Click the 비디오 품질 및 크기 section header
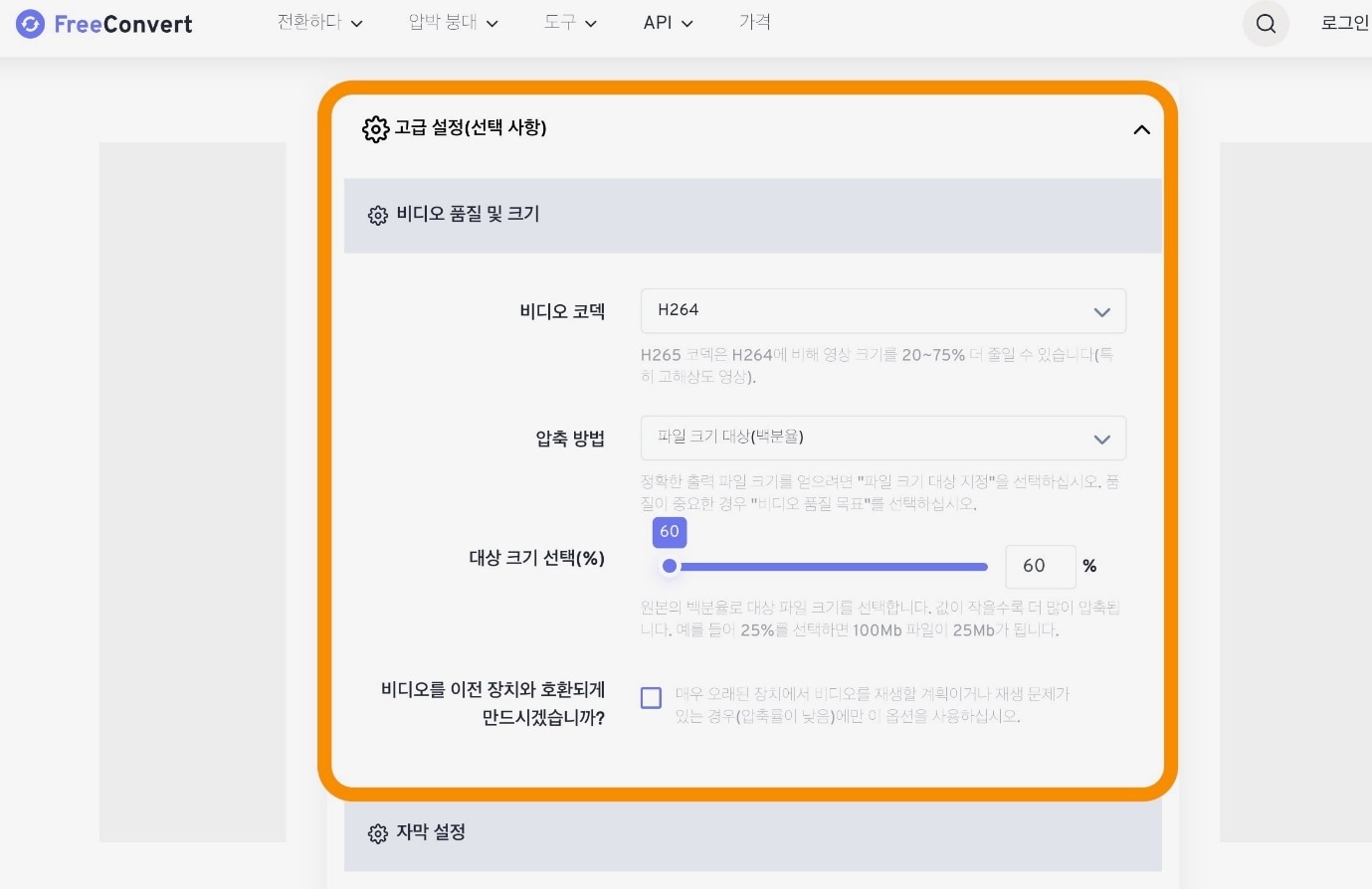This screenshot has height=889, width=1372. pos(752,215)
